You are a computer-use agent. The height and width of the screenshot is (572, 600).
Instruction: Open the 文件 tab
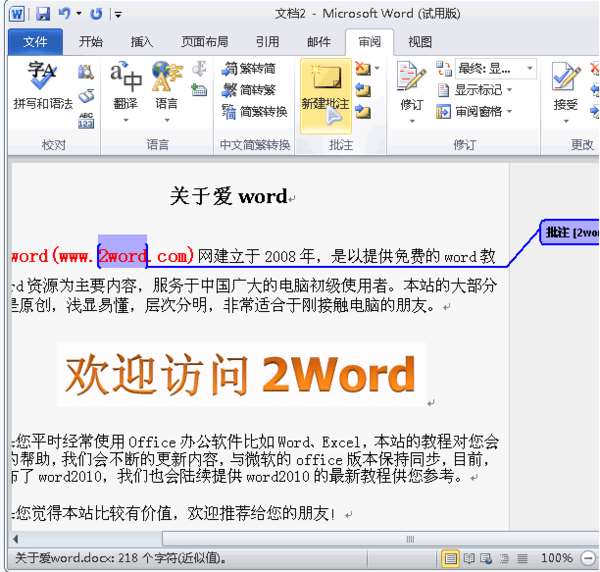(x=35, y=42)
